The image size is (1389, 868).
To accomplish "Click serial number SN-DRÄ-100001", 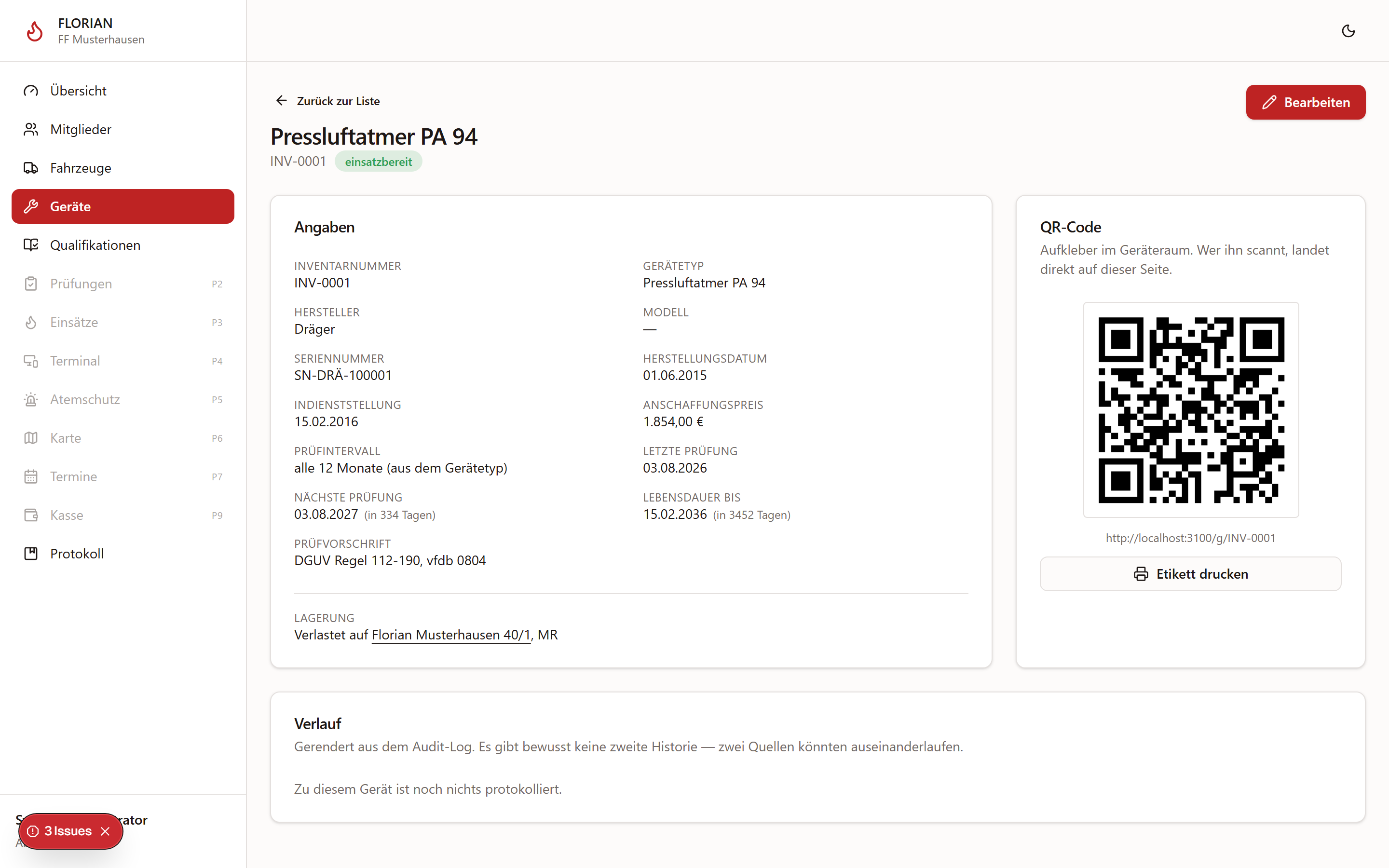I will tap(343, 376).
